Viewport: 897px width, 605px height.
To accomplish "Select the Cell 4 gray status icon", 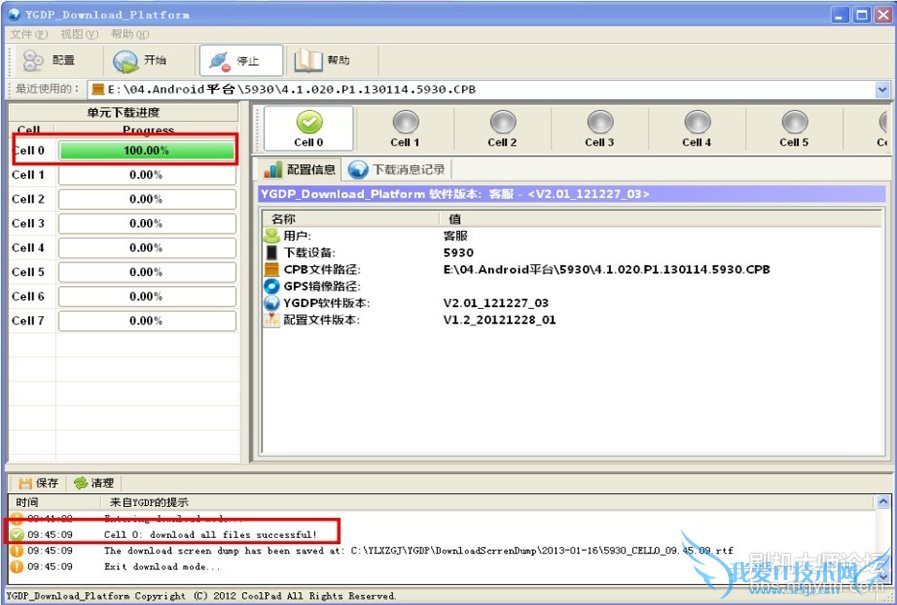I will point(697,122).
